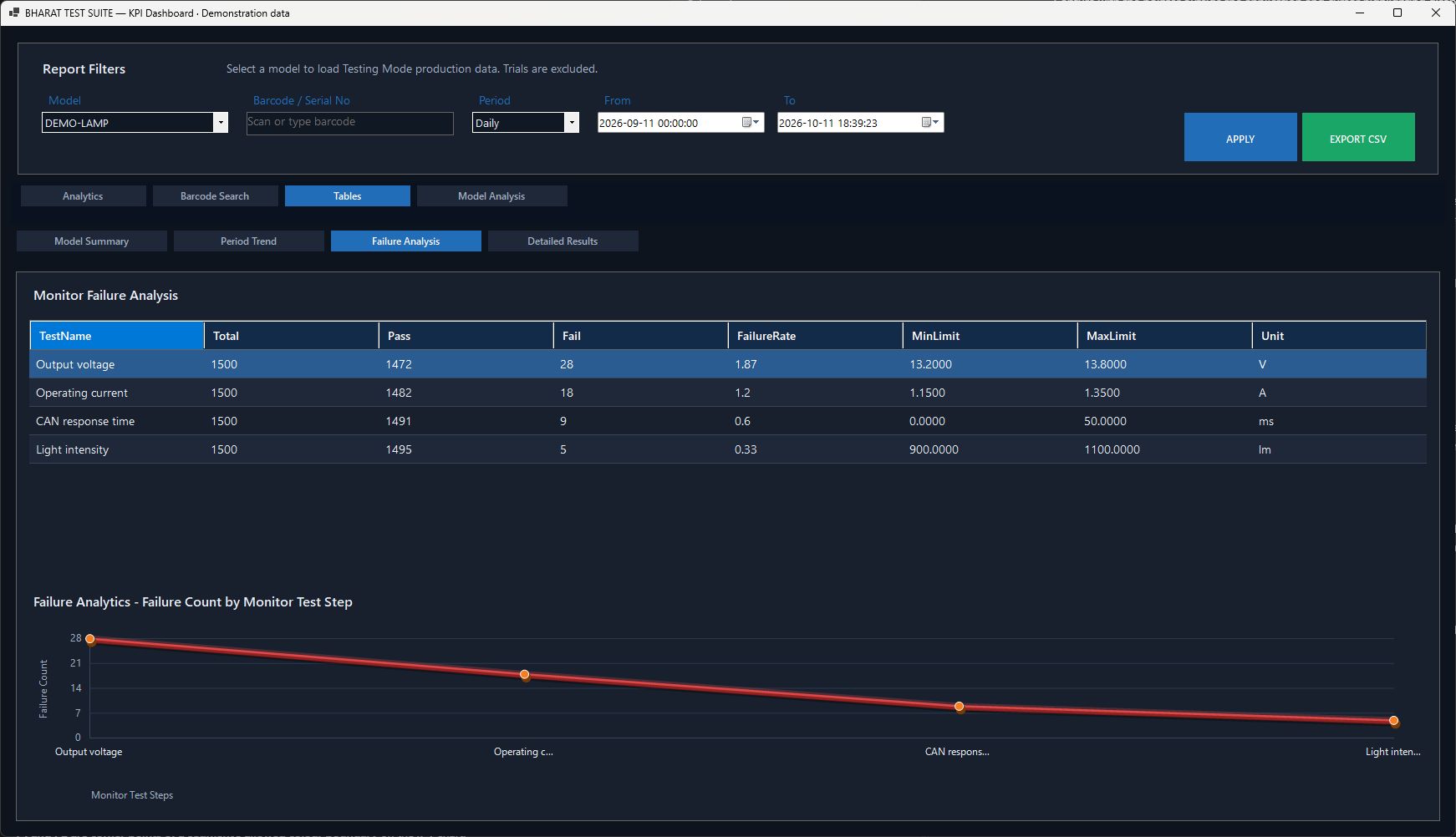The image size is (1456, 837).
Task: Sort by the Unit column header
Action: pos(1339,336)
